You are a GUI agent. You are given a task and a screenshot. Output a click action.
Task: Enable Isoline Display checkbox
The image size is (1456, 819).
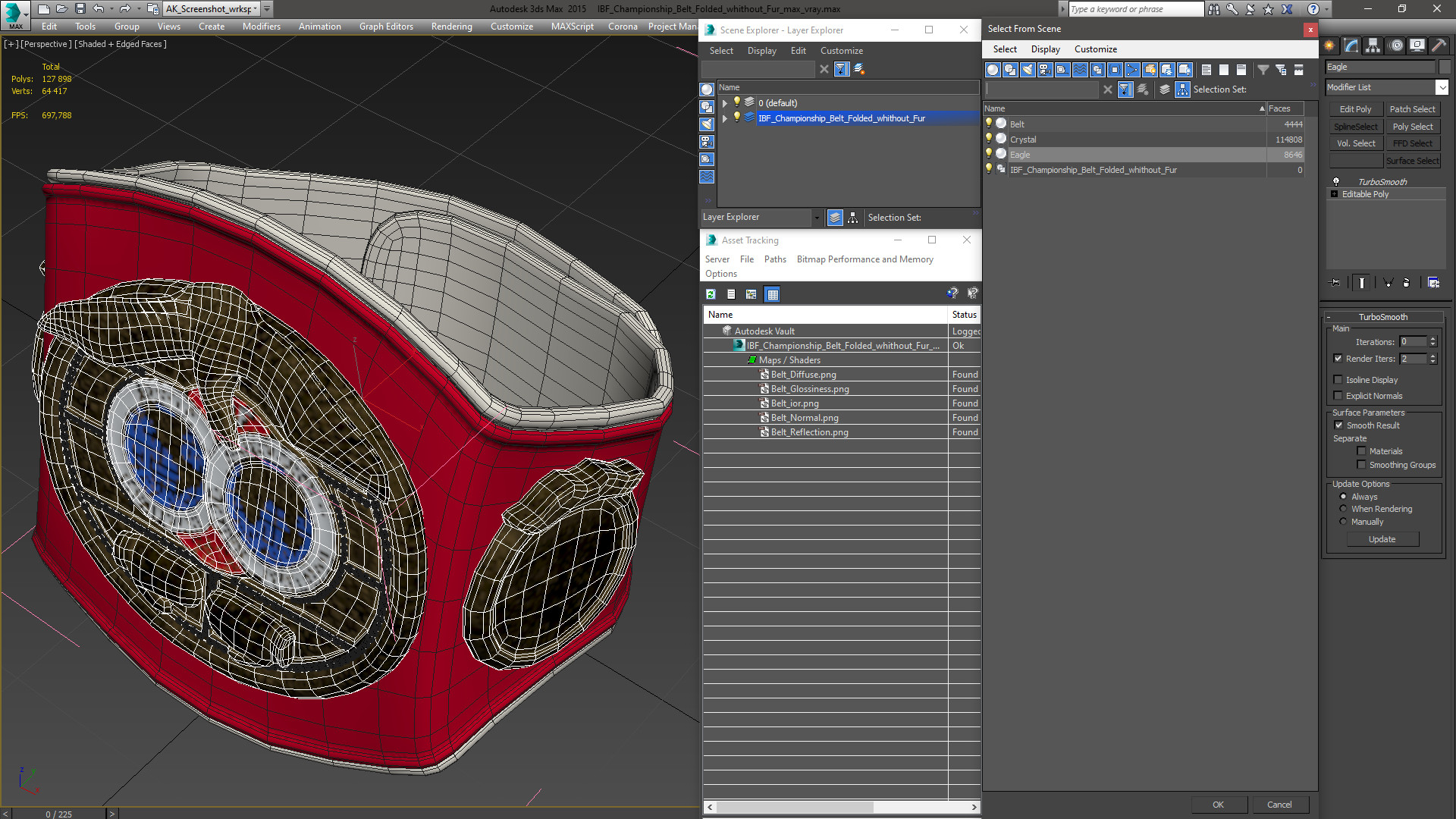pyautogui.click(x=1338, y=380)
